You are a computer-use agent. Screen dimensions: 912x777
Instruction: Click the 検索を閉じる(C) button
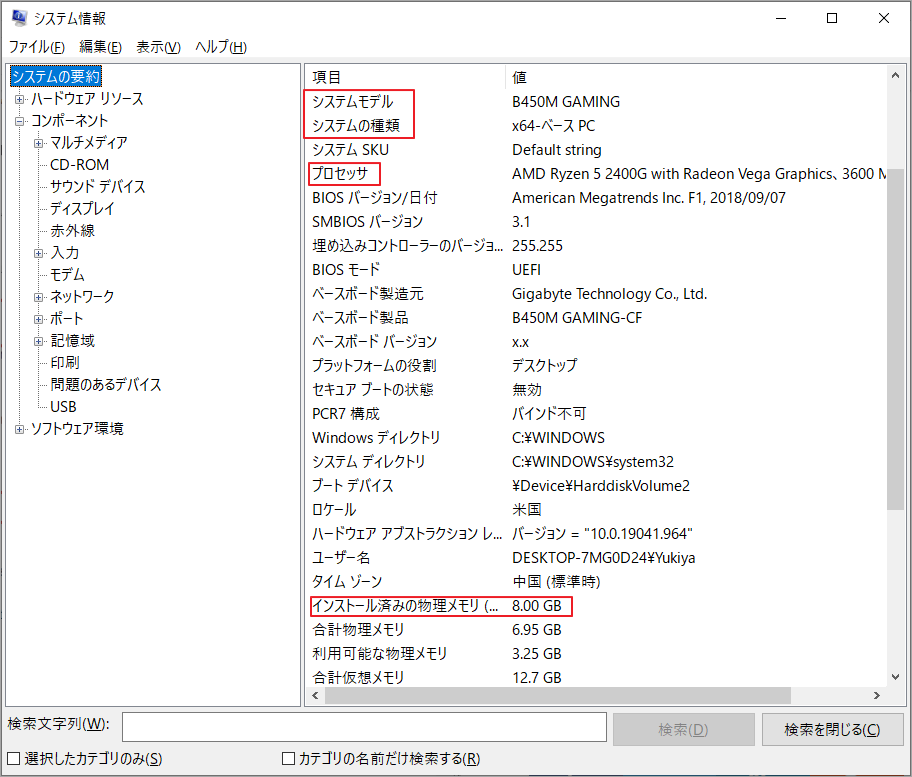pos(832,729)
